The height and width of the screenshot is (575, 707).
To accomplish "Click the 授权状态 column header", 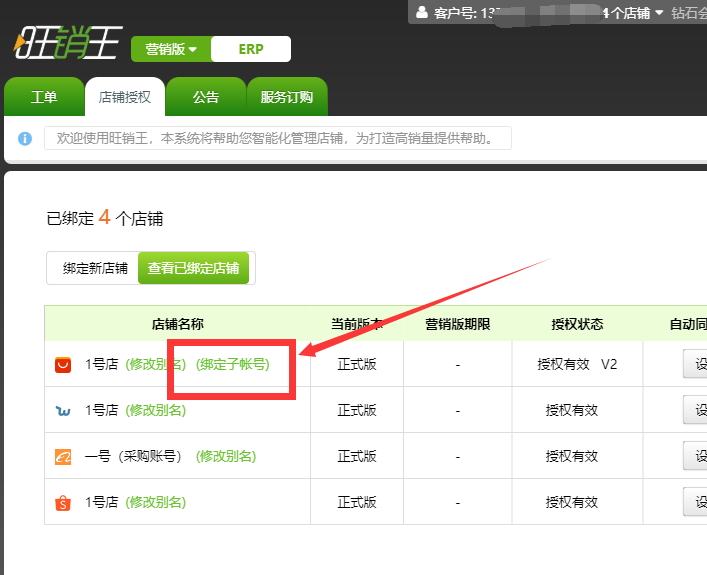I will [577, 324].
